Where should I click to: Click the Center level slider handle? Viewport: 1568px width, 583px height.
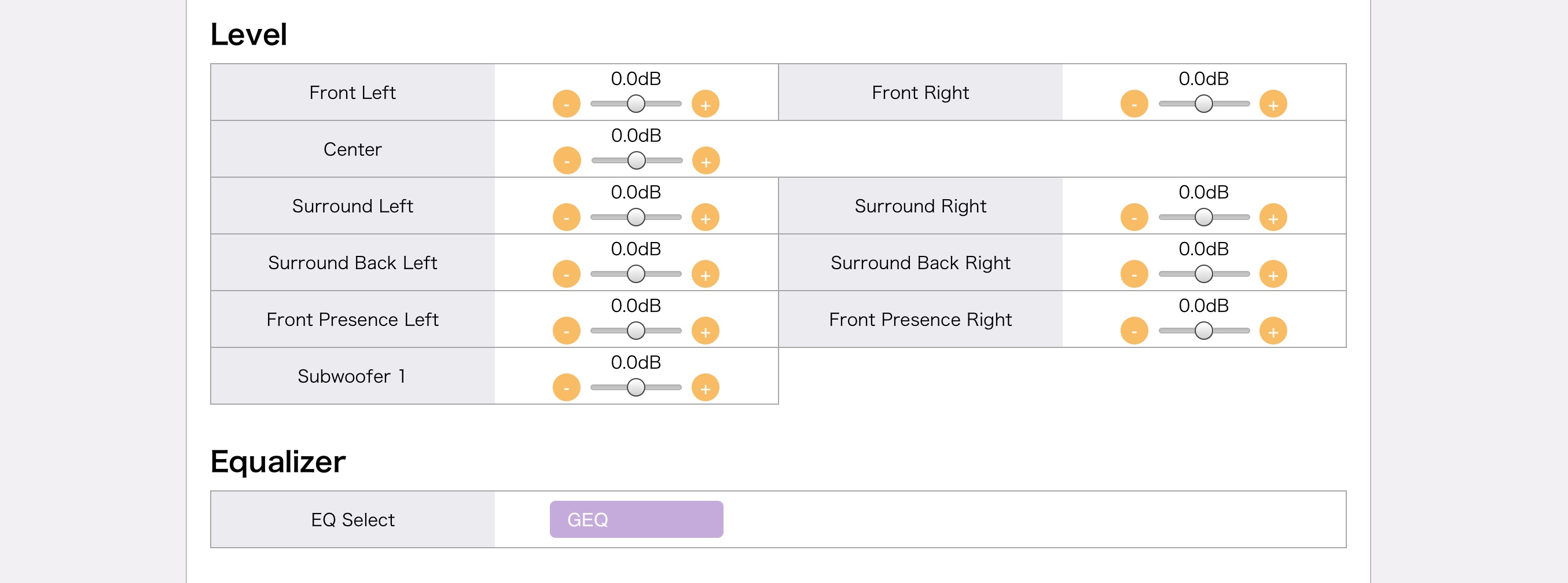(x=636, y=160)
